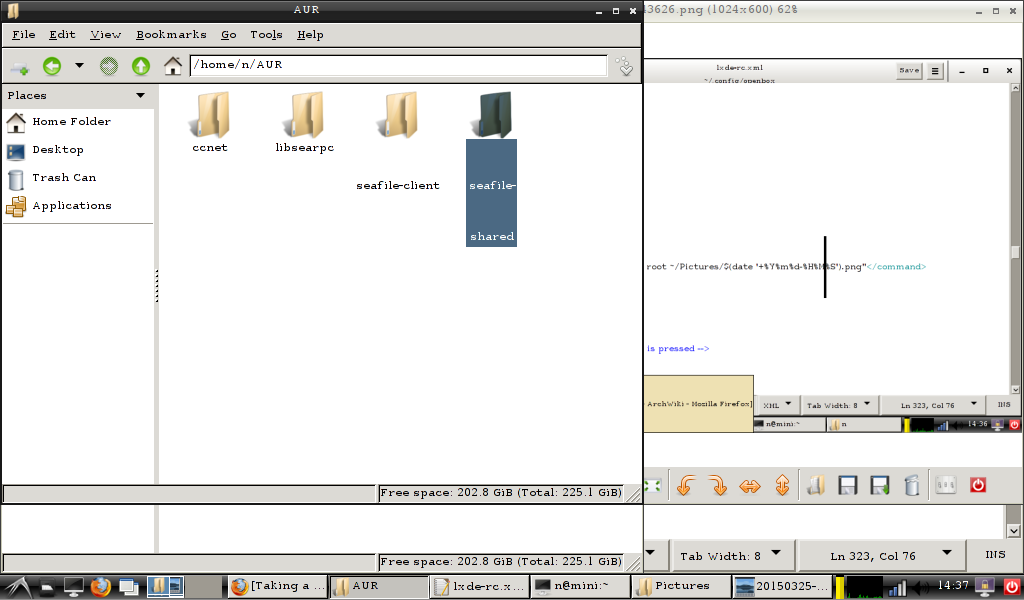The image size is (1024, 600).
Task: Switch desktops using the panel pager
Action: coord(184,587)
